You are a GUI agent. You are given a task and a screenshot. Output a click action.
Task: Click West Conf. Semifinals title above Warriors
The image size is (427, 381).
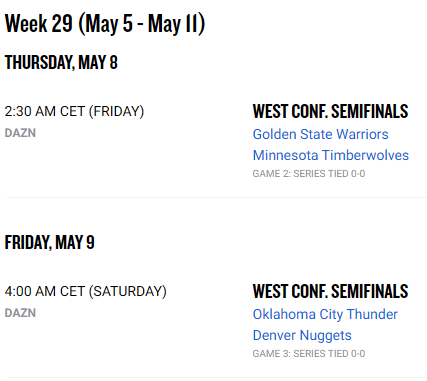(x=330, y=111)
